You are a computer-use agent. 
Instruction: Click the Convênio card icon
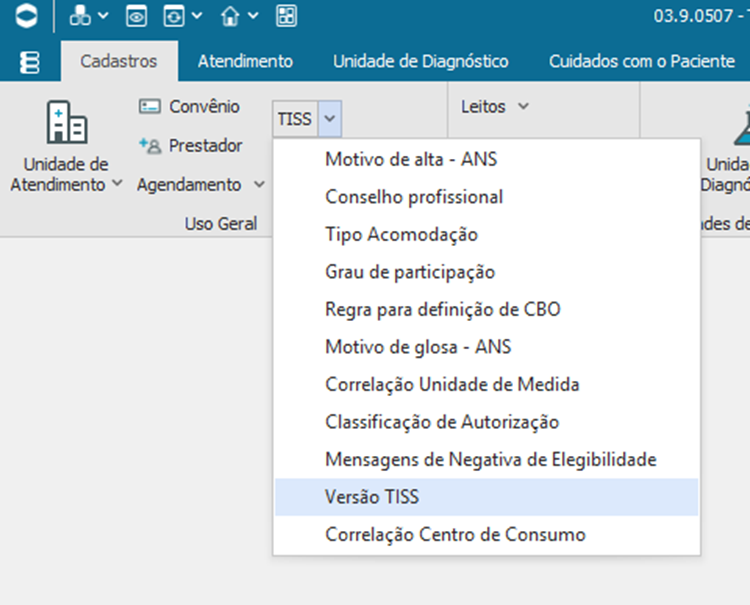[150, 106]
